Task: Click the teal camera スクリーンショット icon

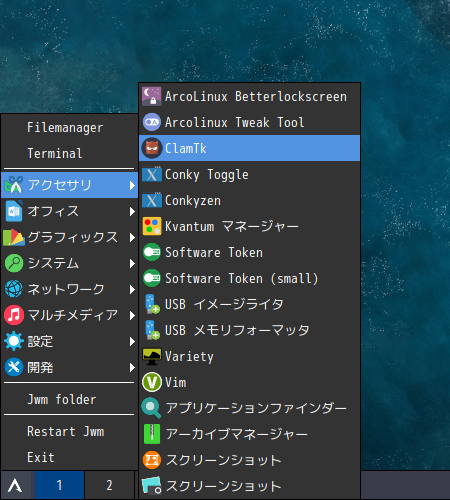Action: pyautogui.click(x=152, y=486)
